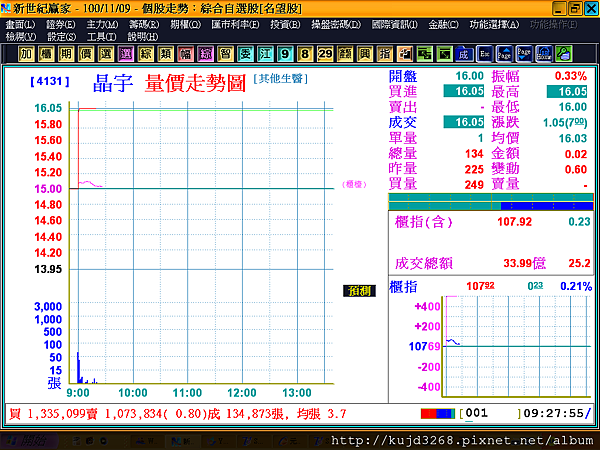The width and height of the screenshot is (600, 450).
Task: Open the 工具(T) menu
Action: (x=101, y=37)
